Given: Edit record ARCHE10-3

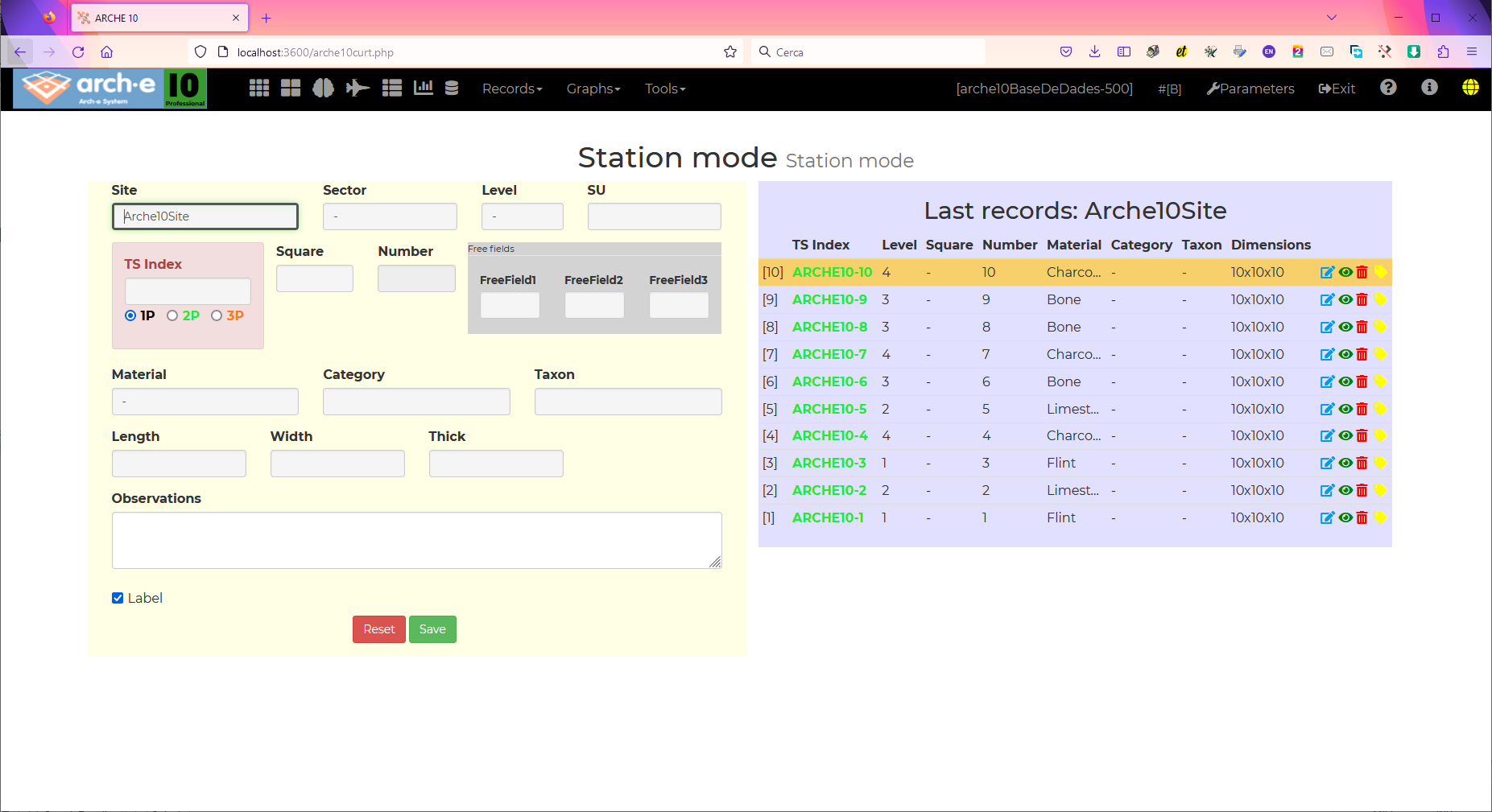Looking at the screenshot, I should pos(1328,463).
